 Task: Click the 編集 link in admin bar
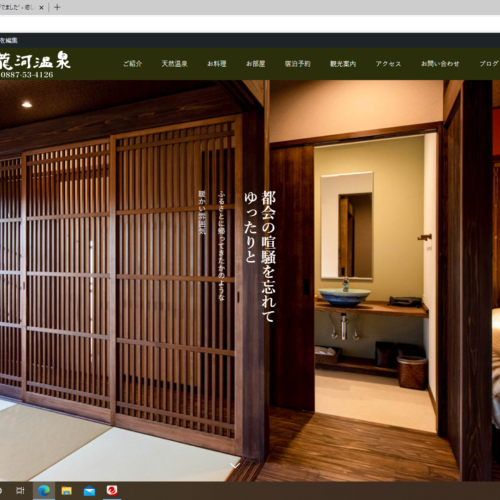[x=9, y=40]
